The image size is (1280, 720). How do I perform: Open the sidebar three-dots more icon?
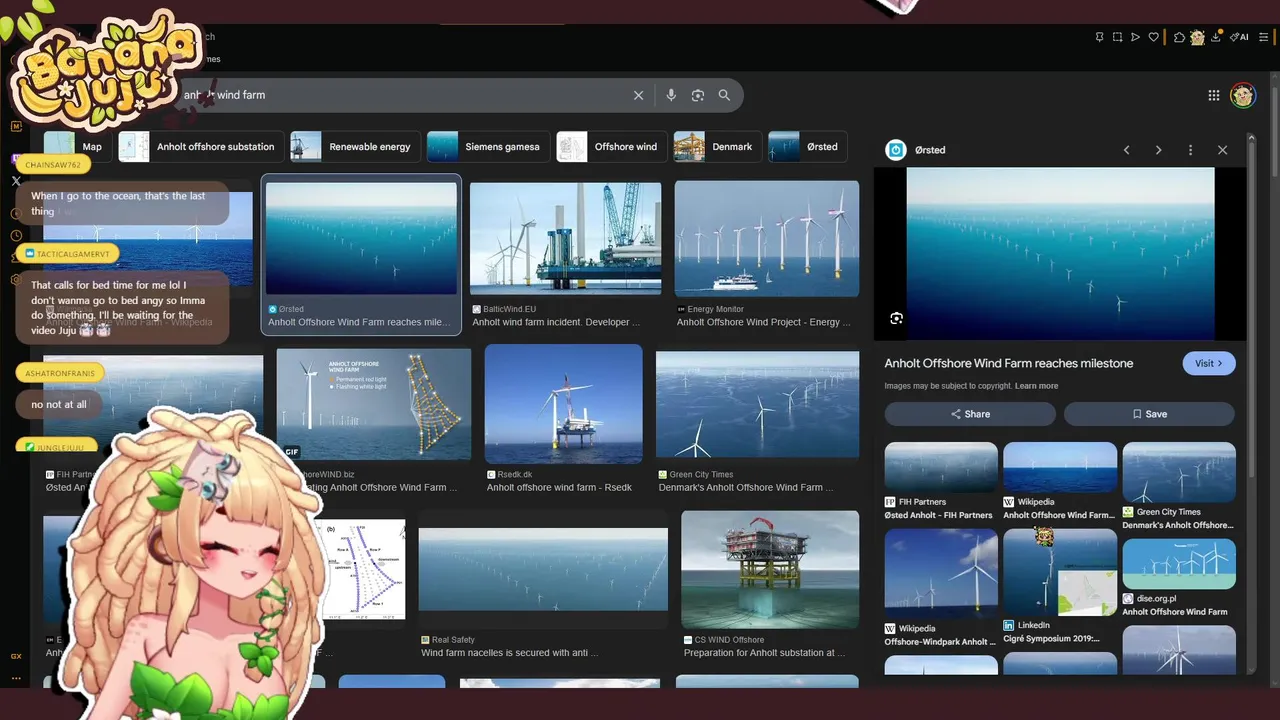point(16,678)
